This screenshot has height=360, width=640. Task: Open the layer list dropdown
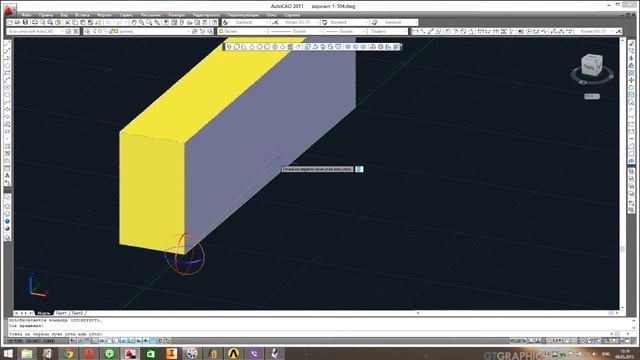[x=140, y=31]
